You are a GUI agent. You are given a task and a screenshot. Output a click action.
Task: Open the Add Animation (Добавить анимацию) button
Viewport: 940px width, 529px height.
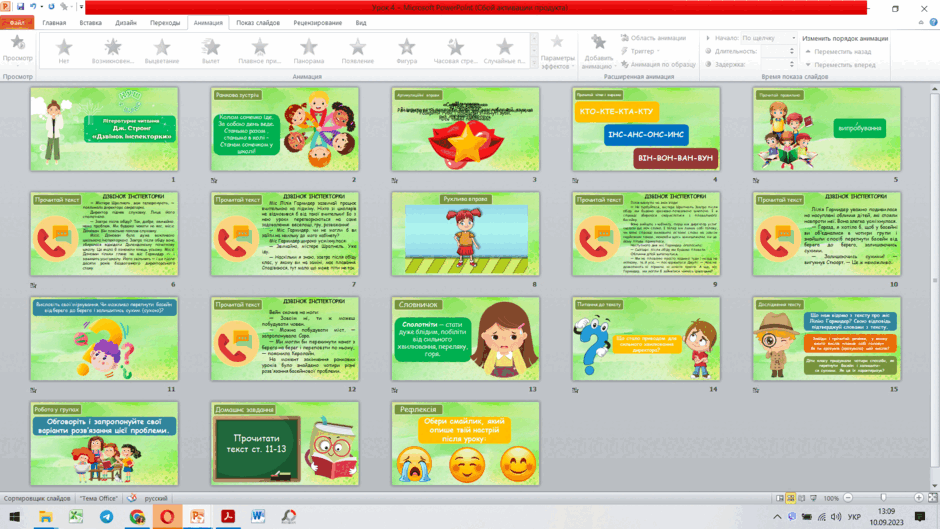pos(598,52)
